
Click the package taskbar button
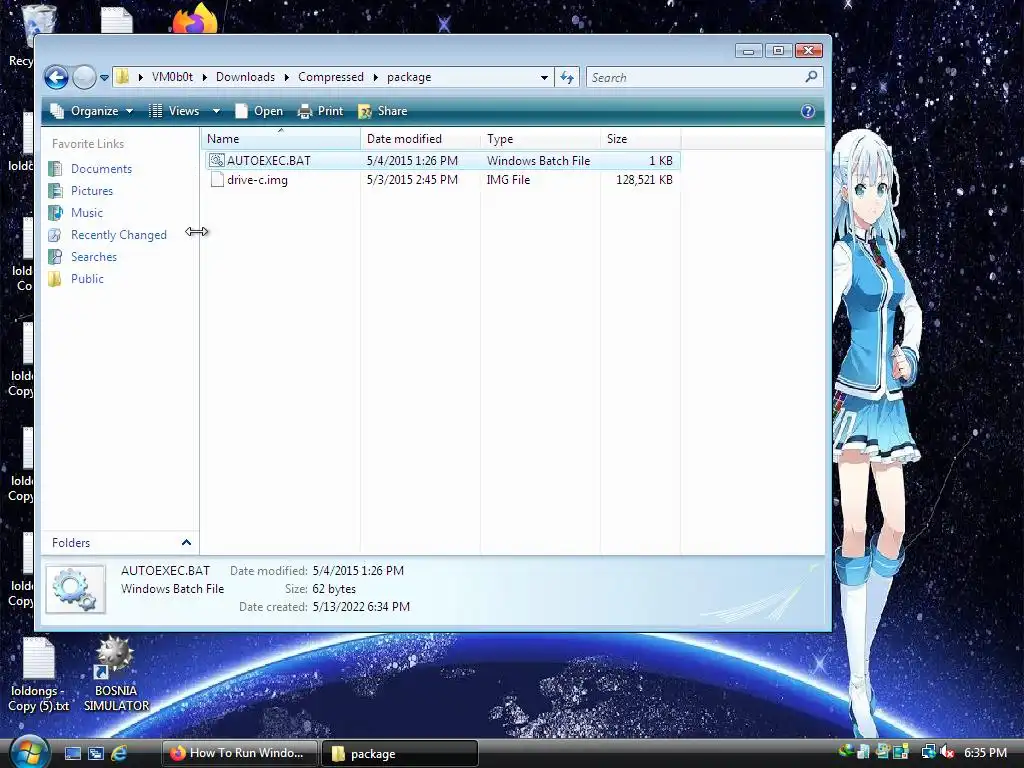click(x=400, y=753)
